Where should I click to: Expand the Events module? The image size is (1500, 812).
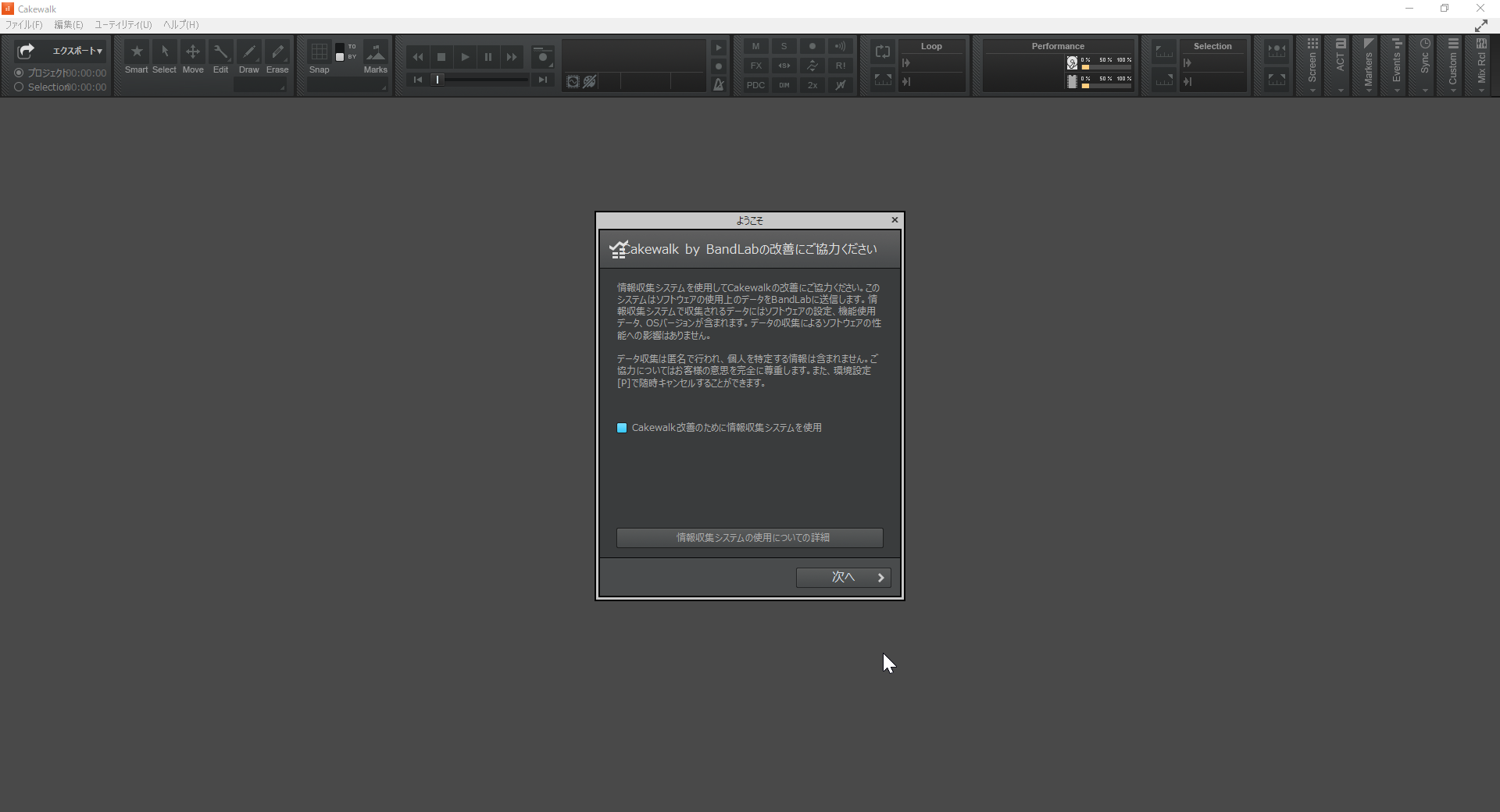tap(1397, 66)
